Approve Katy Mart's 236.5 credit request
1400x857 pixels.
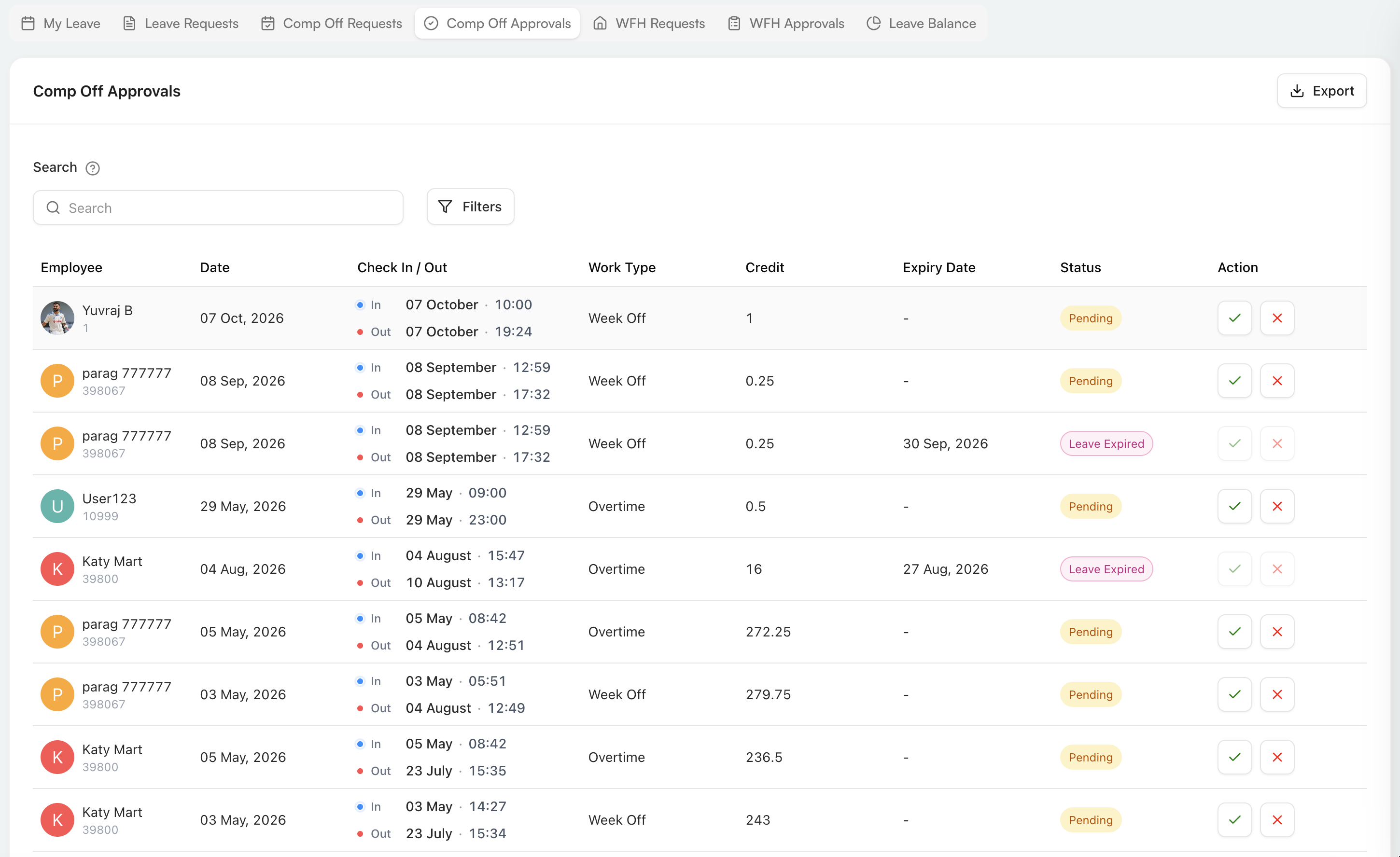click(x=1234, y=757)
